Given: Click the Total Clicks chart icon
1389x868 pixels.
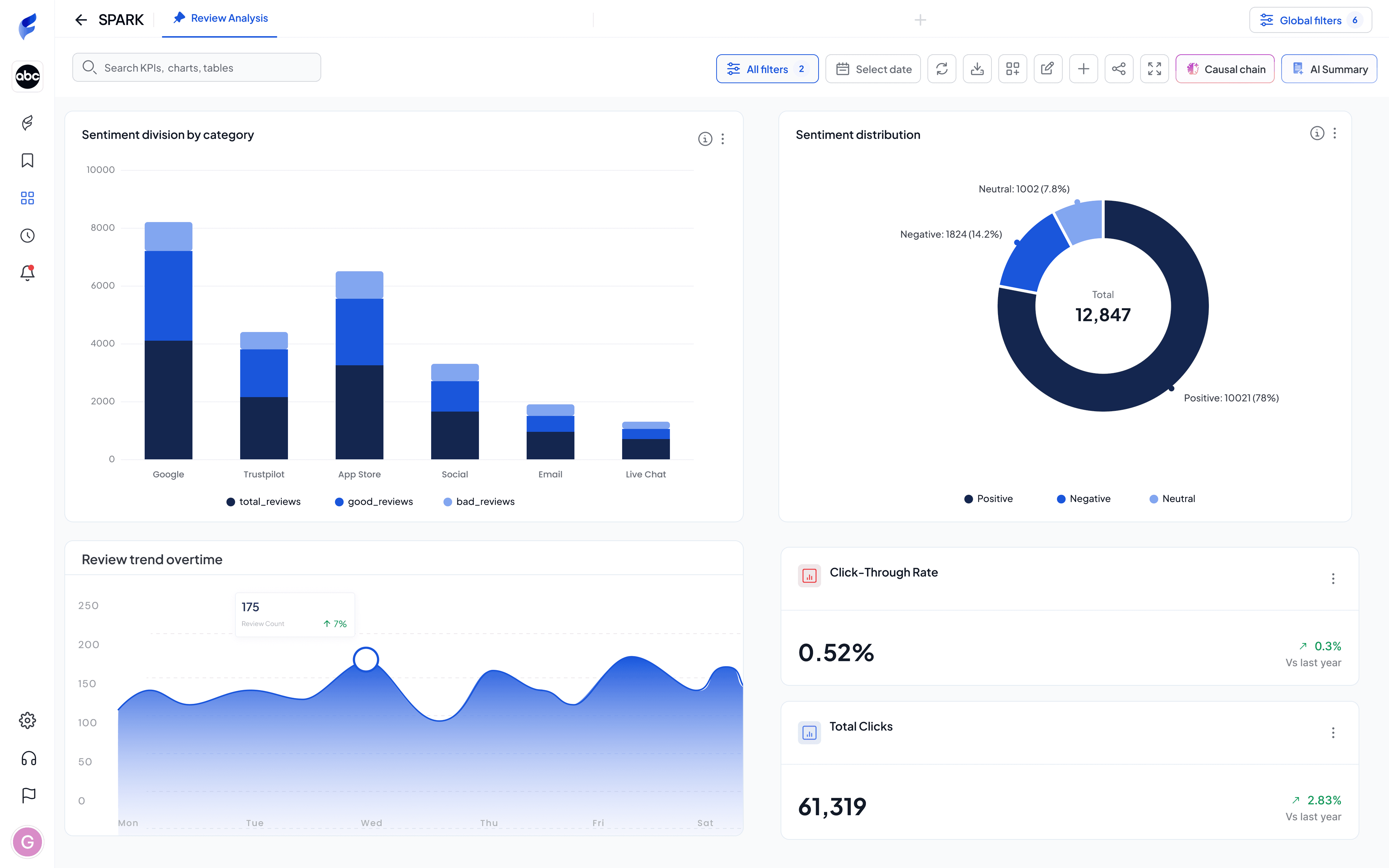Looking at the screenshot, I should 809,732.
